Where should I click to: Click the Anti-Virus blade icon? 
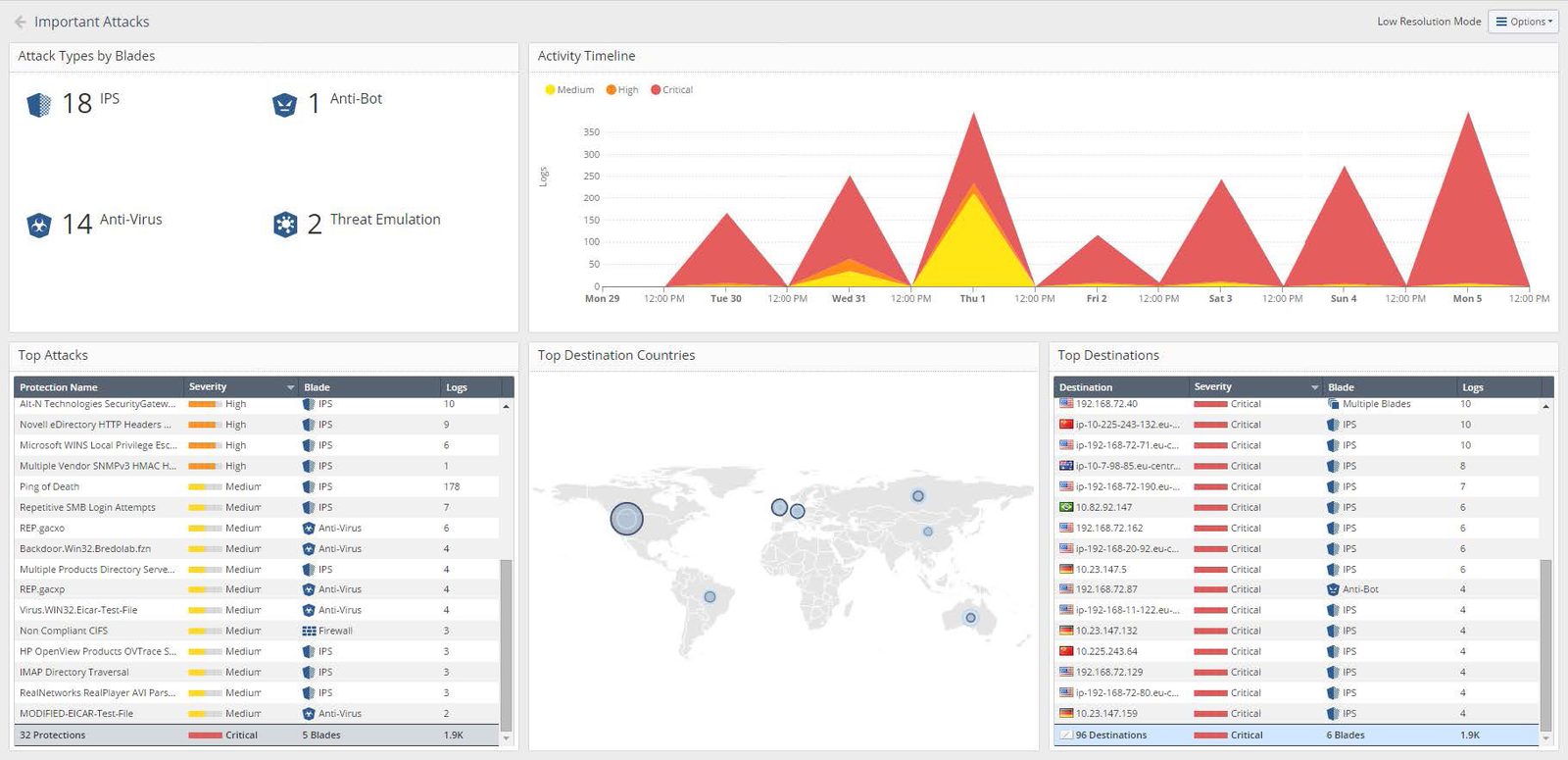tap(39, 226)
